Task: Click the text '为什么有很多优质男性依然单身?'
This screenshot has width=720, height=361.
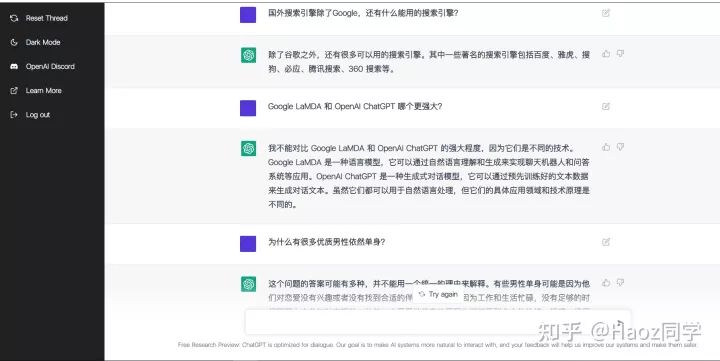Action: [326, 242]
